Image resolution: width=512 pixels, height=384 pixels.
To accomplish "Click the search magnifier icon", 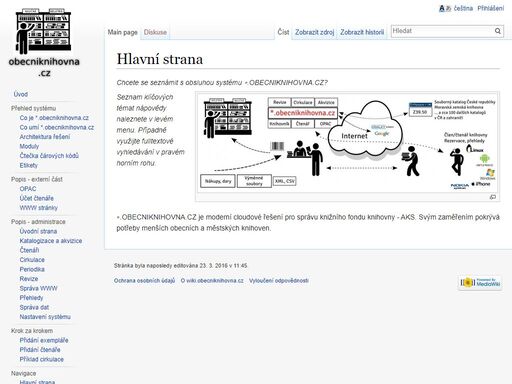I will (497, 31).
